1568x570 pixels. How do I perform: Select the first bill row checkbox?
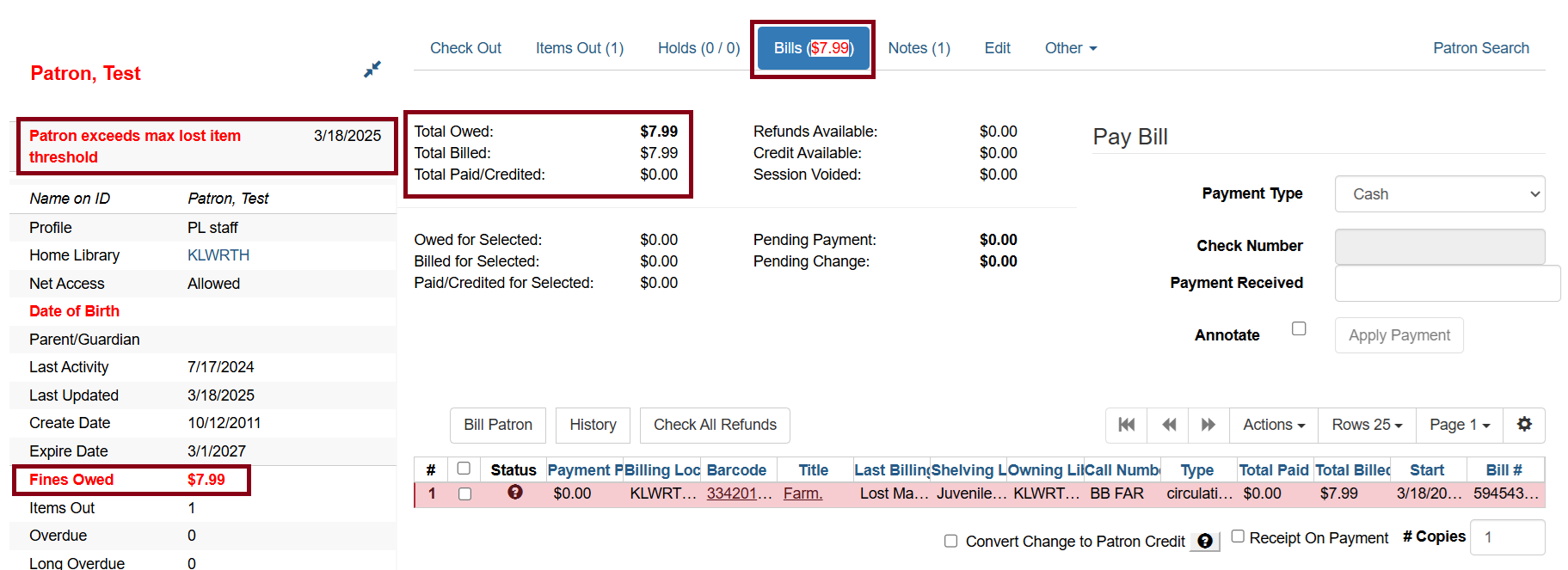pyautogui.click(x=465, y=494)
